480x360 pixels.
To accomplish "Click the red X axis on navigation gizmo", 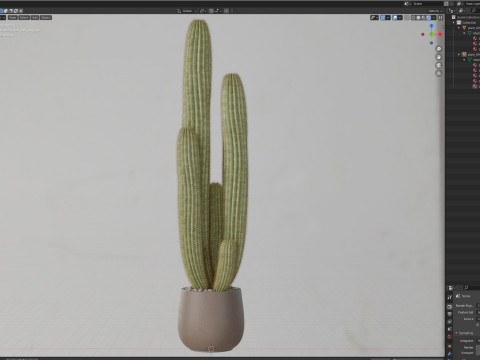I will pos(440,34).
